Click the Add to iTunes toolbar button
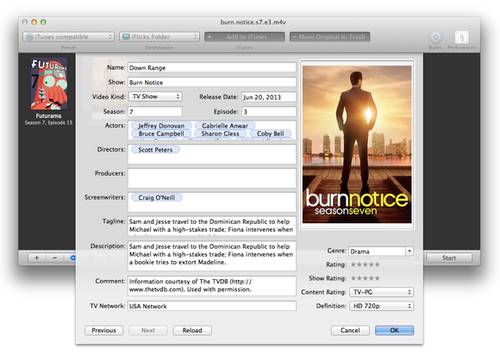 [245, 37]
